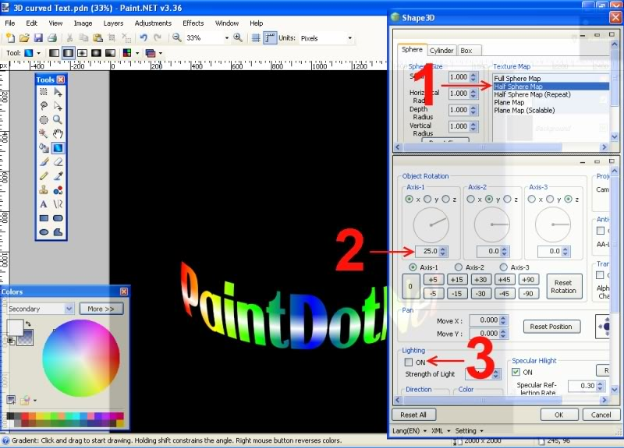Switch to the Box tab
Image resolution: width=624 pixels, height=448 pixels.
466,50
